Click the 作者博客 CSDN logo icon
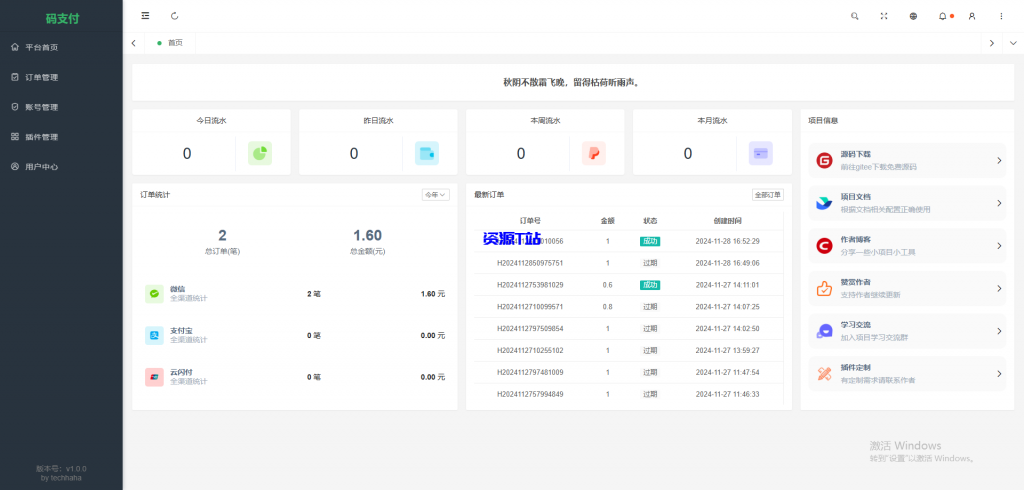The width and height of the screenshot is (1024, 490). tap(824, 246)
